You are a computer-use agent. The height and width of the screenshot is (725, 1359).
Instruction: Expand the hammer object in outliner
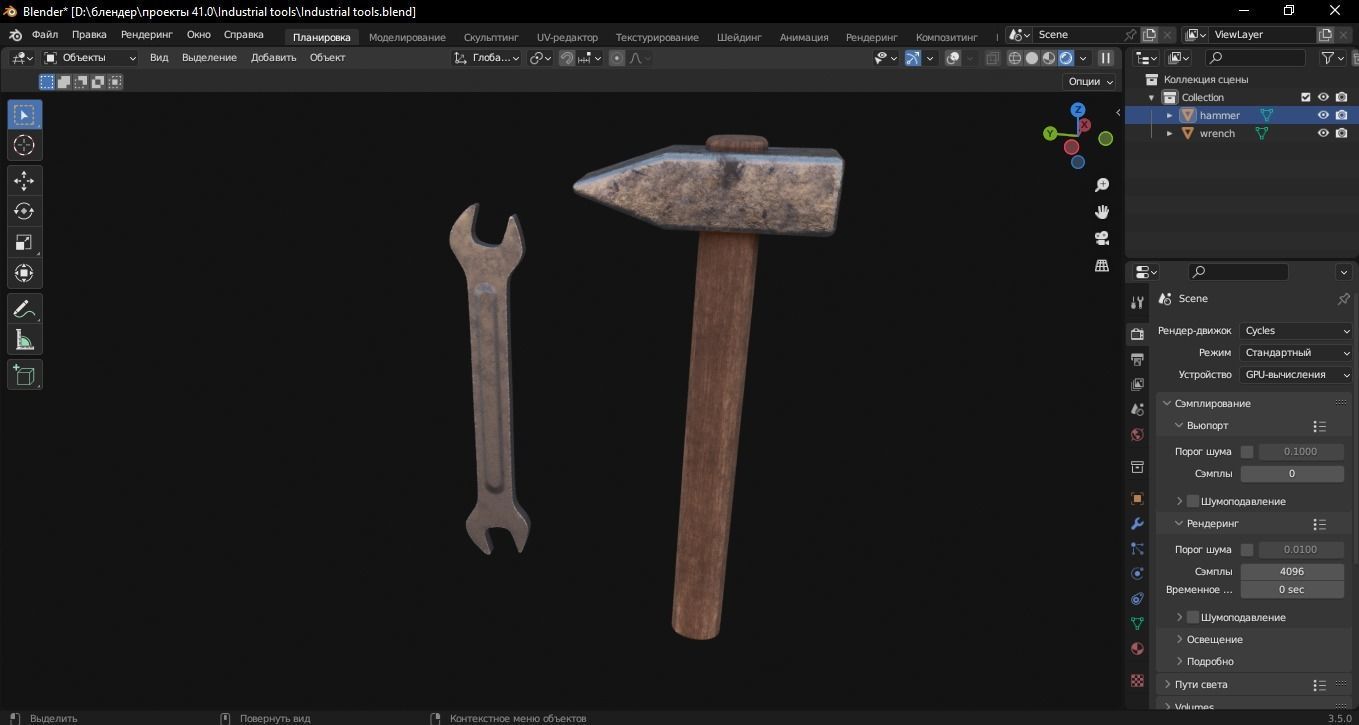pos(1170,115)
